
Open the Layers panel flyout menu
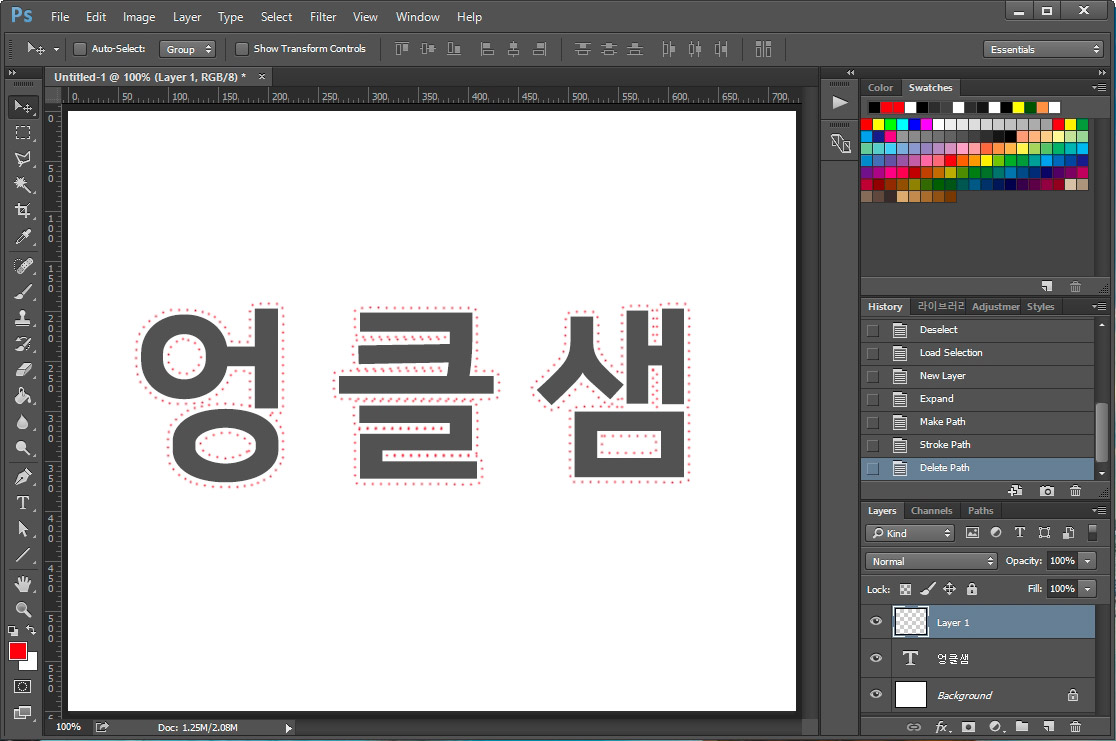1100,510
